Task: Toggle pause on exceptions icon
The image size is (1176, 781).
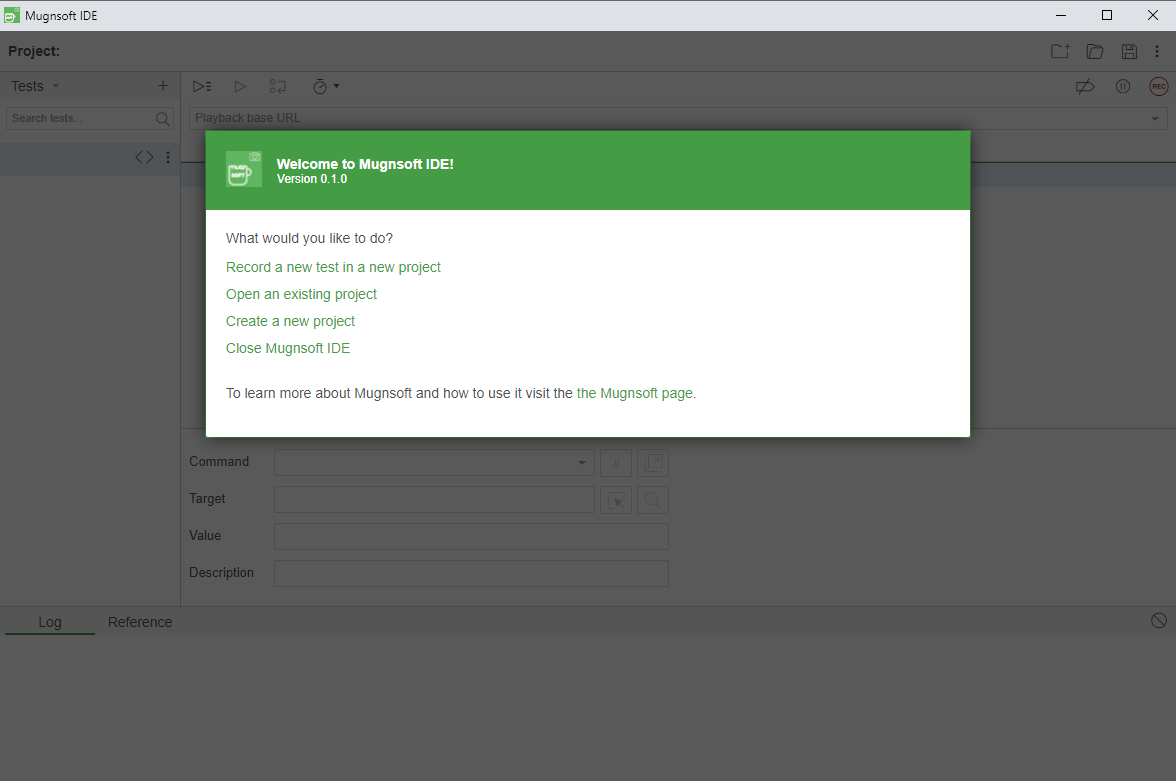Action: click(x=1123, y=86)
